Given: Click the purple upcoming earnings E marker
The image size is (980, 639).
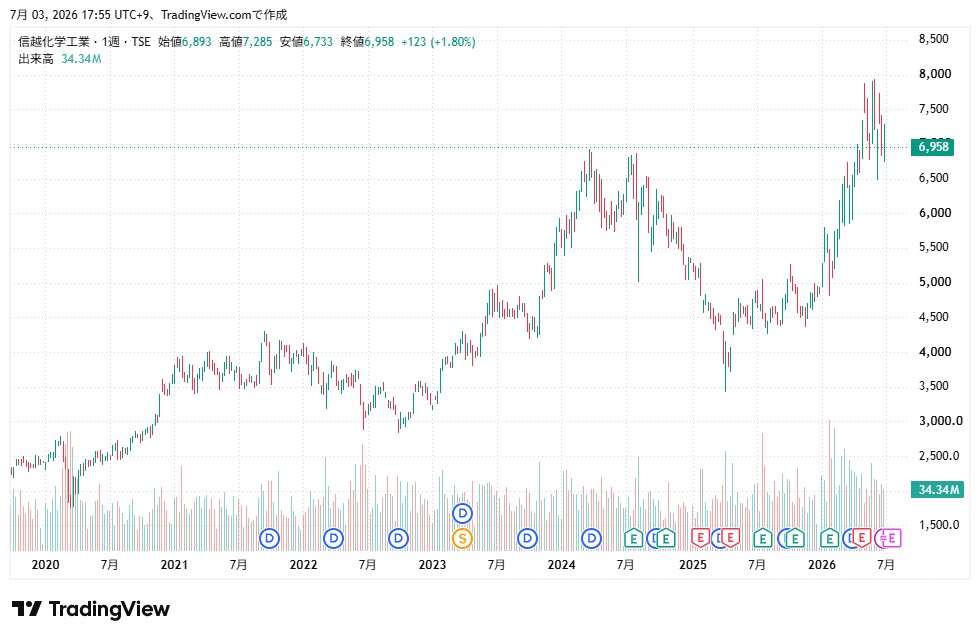Looking at the screenshot, I should (x=892, y=538).
